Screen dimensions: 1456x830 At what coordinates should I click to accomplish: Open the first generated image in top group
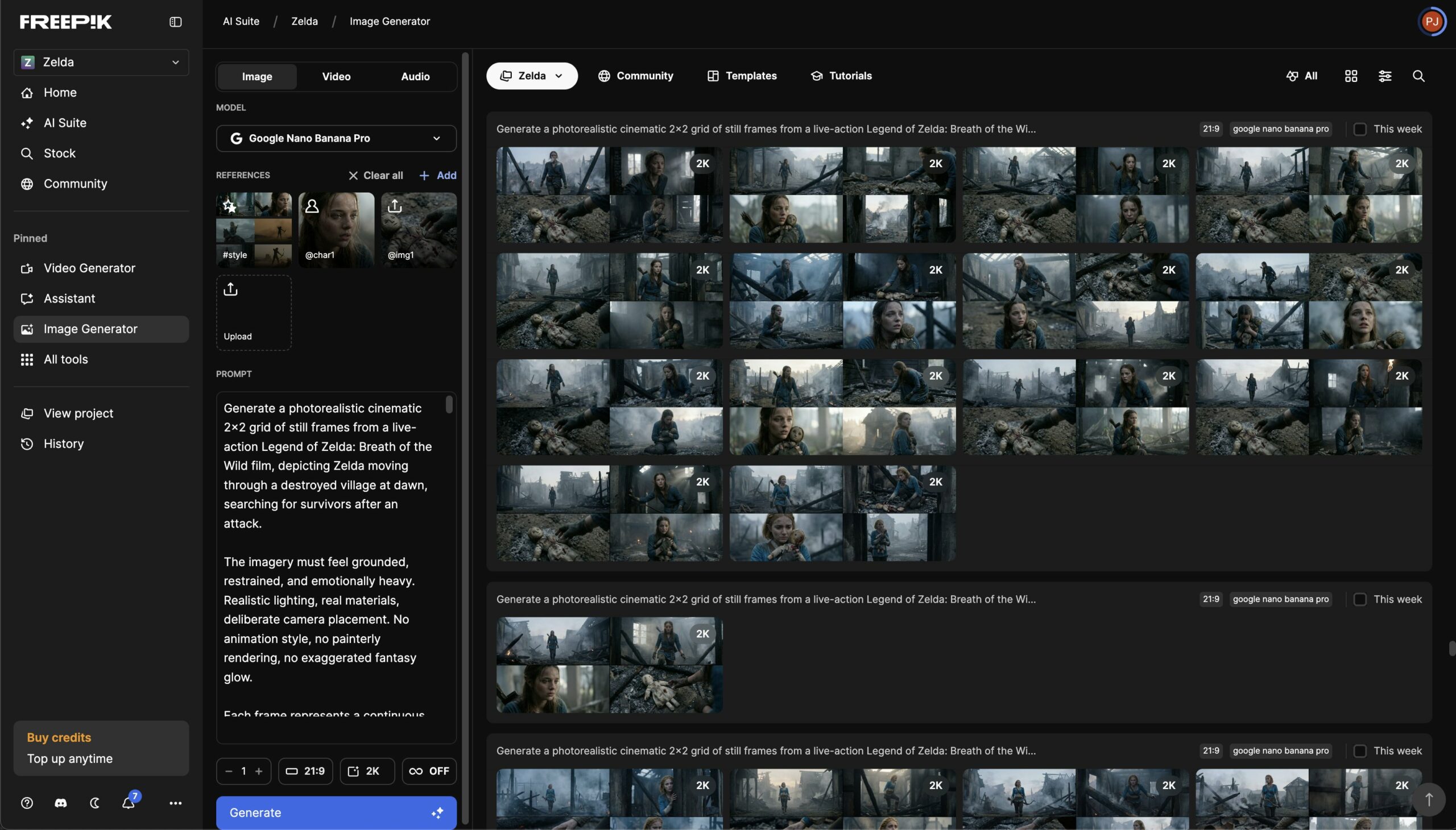(609, 195)
